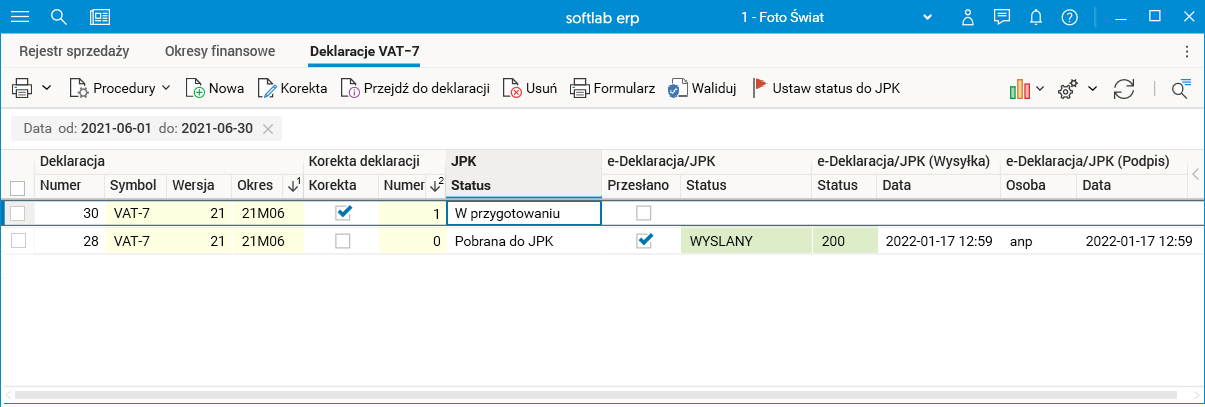Uncheck Korekta checkbox for declaration 30
The height and width of the screenshot is (407, 1205).
click(343, 212)
